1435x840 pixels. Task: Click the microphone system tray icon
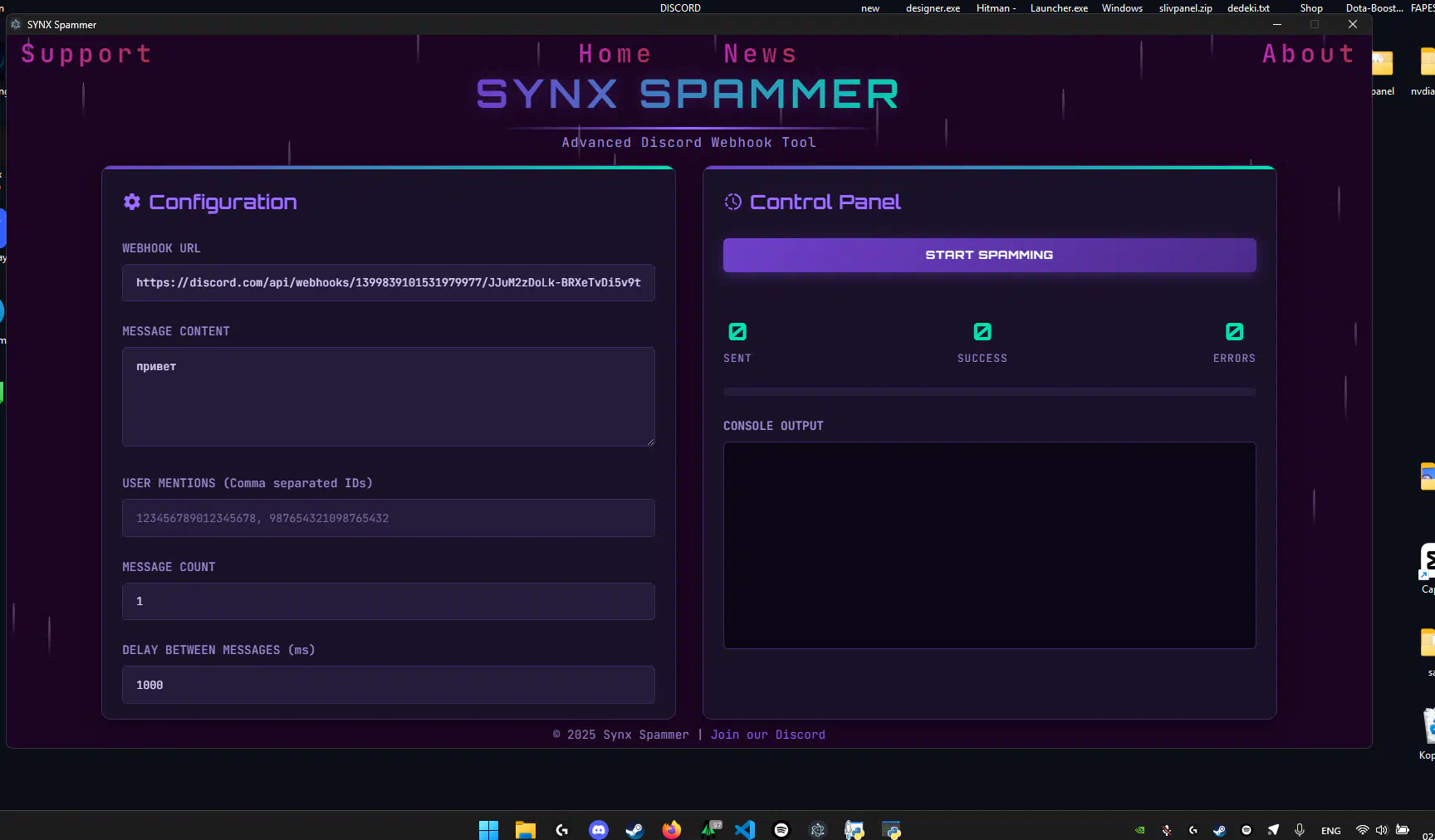(x=1300, y=830)
